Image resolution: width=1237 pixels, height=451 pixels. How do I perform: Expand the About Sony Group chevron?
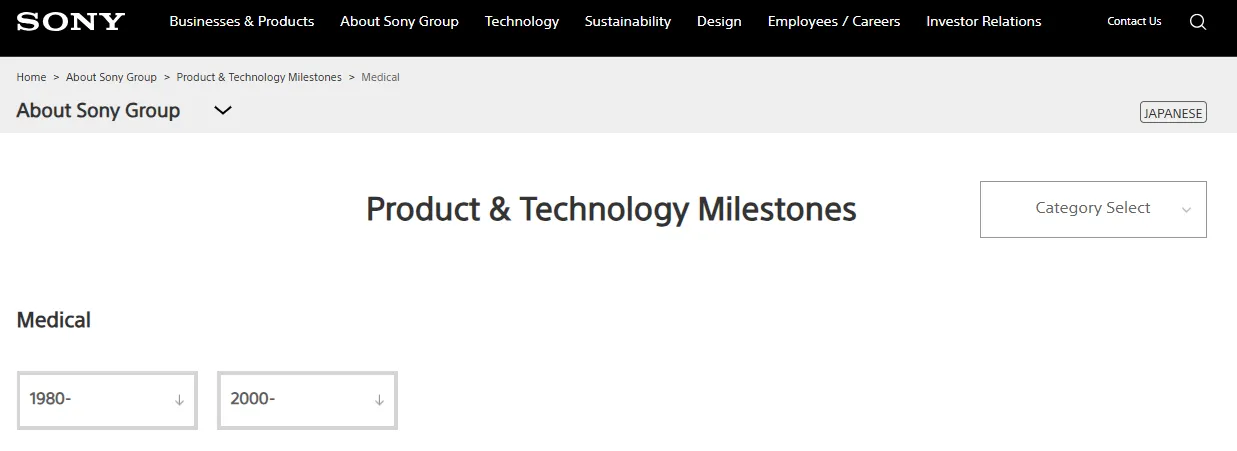click(x=223, y=111)
